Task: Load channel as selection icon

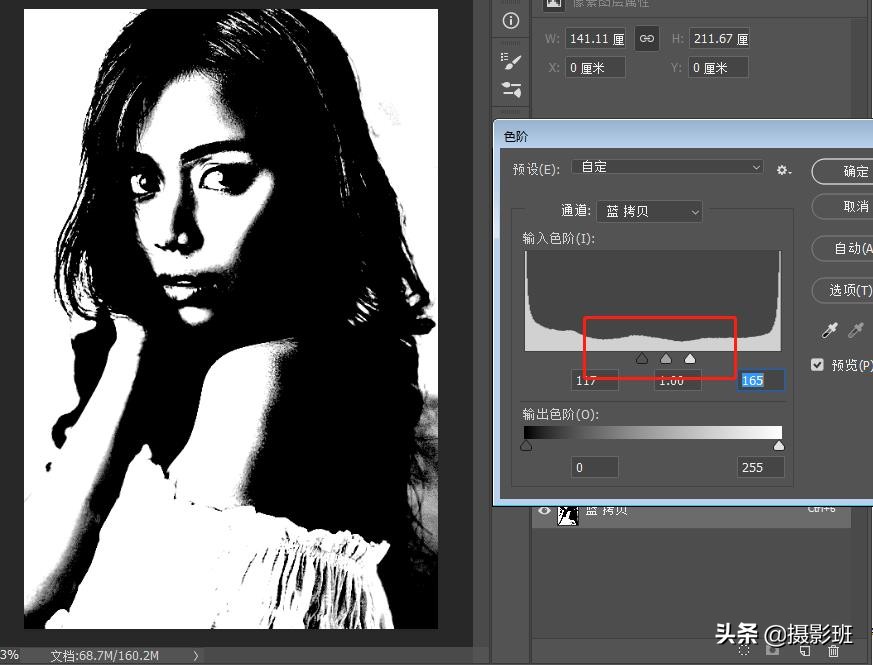Action: coord(744,651)
